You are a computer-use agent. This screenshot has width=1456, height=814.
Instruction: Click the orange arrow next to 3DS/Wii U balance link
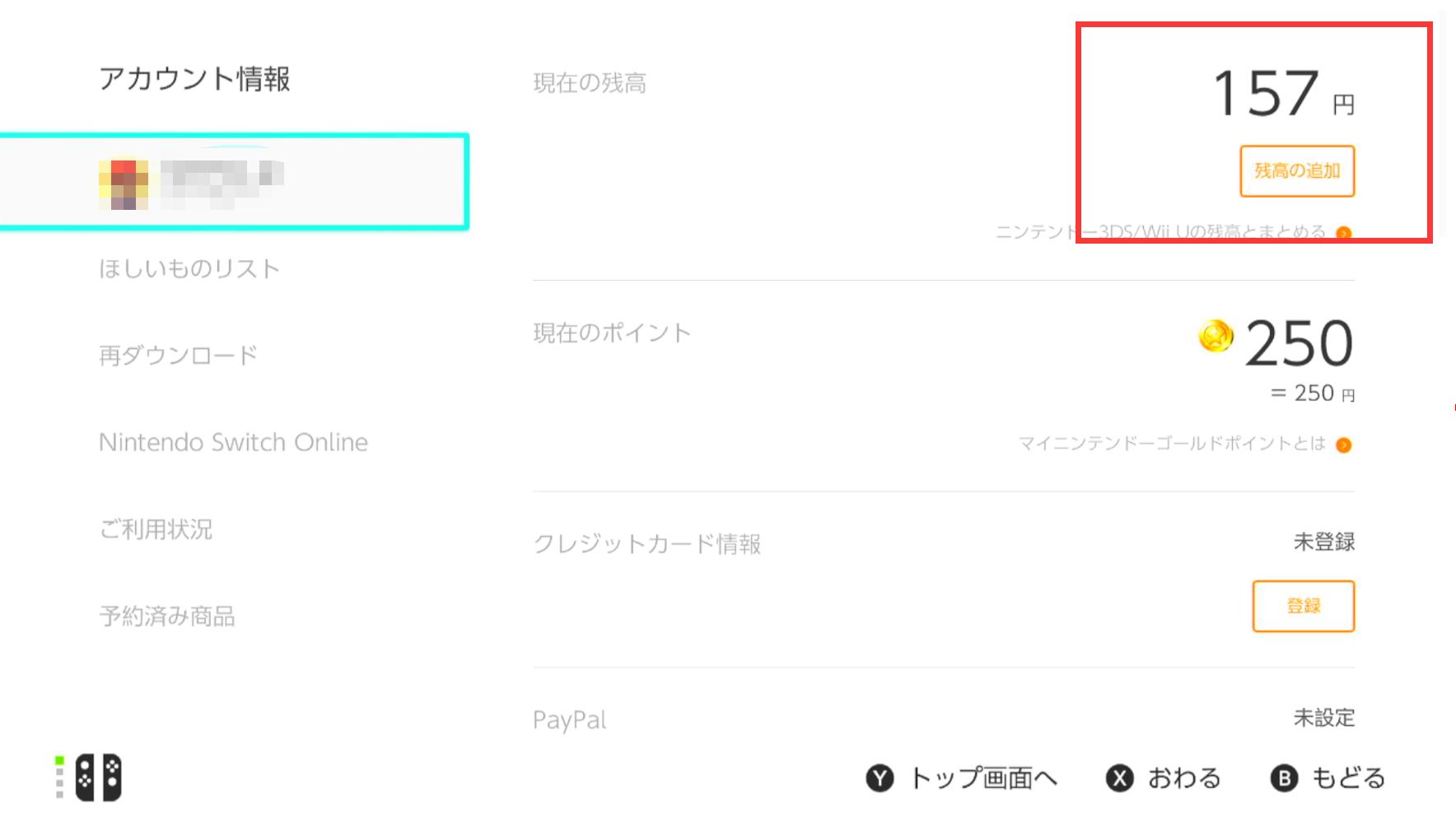(x=1344, y=233)
